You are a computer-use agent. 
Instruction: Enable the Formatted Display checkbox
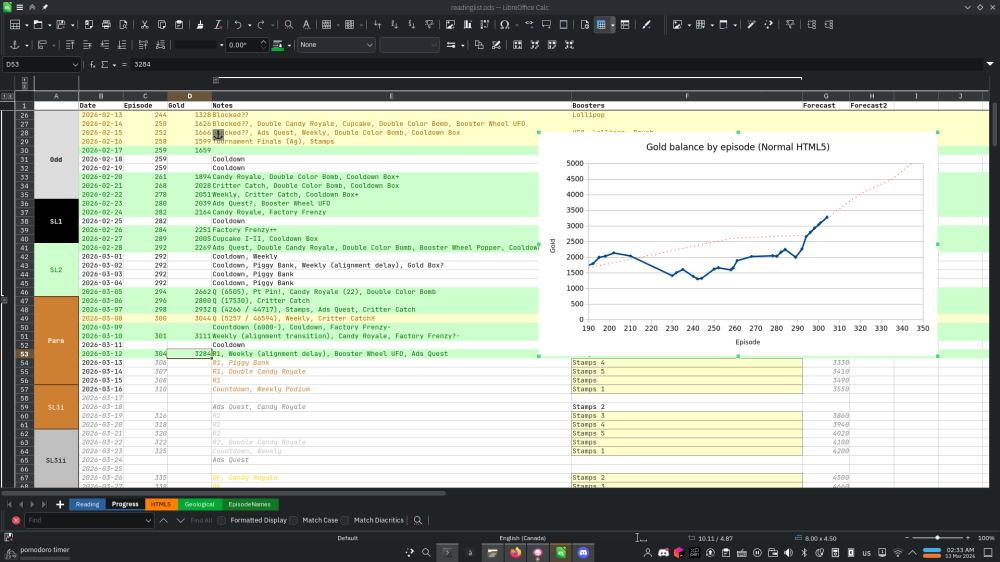click(222, 520)
